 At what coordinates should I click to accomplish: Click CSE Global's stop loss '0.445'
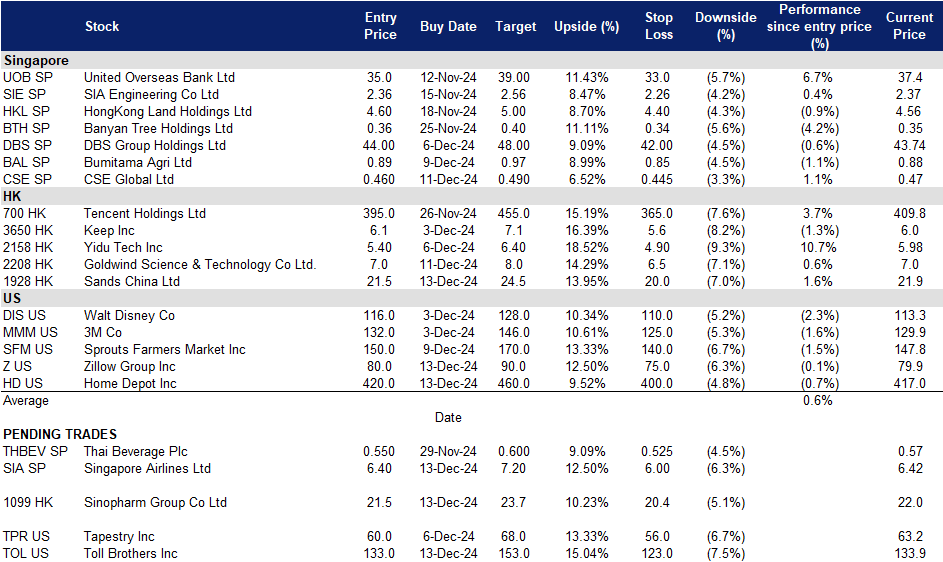[657, 179]
